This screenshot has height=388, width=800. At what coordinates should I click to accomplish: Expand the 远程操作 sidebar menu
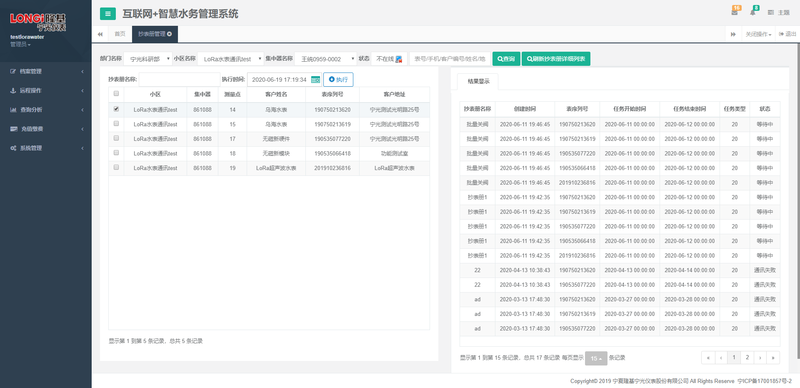coord(46,90)
